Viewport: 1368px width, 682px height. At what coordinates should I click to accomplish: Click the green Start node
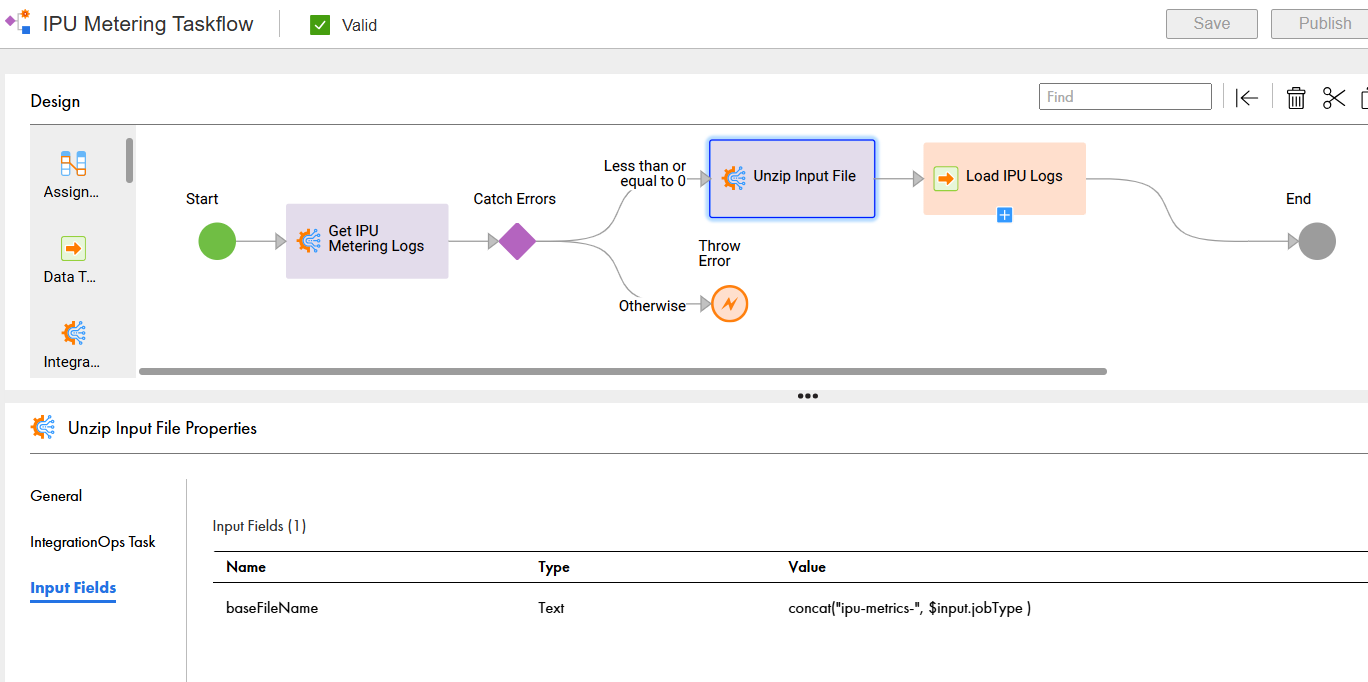(x=217, y=241)
